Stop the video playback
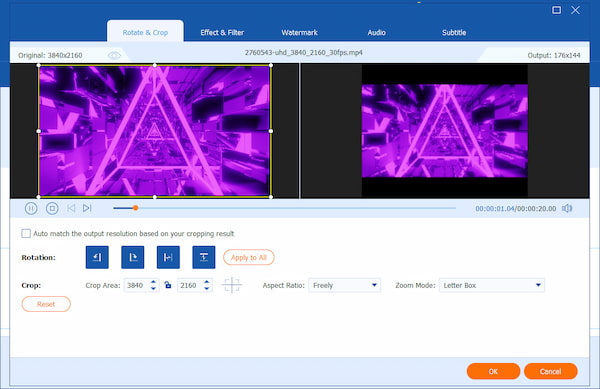Viewport: 600px width, 389px height. point(52,208)
